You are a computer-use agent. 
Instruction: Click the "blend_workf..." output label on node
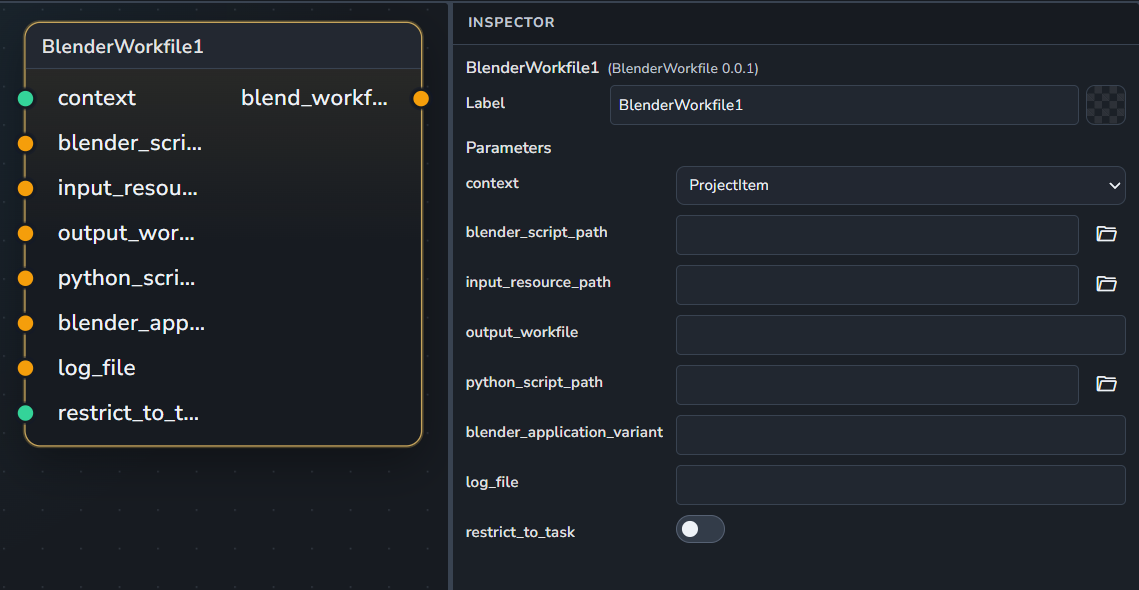point(315,98)
